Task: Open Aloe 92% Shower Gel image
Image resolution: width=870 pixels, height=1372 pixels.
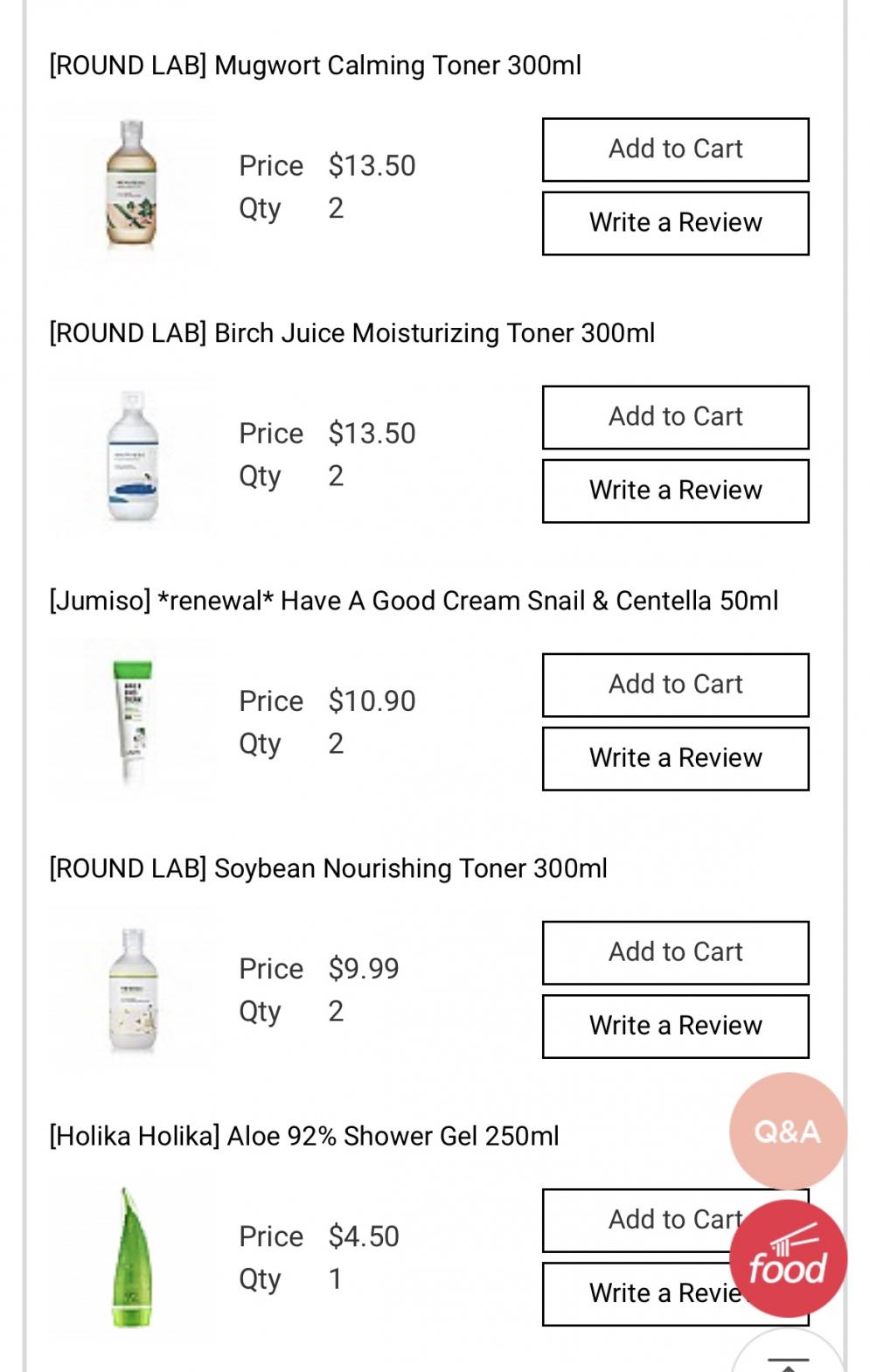Action: tap(132, 1257)
